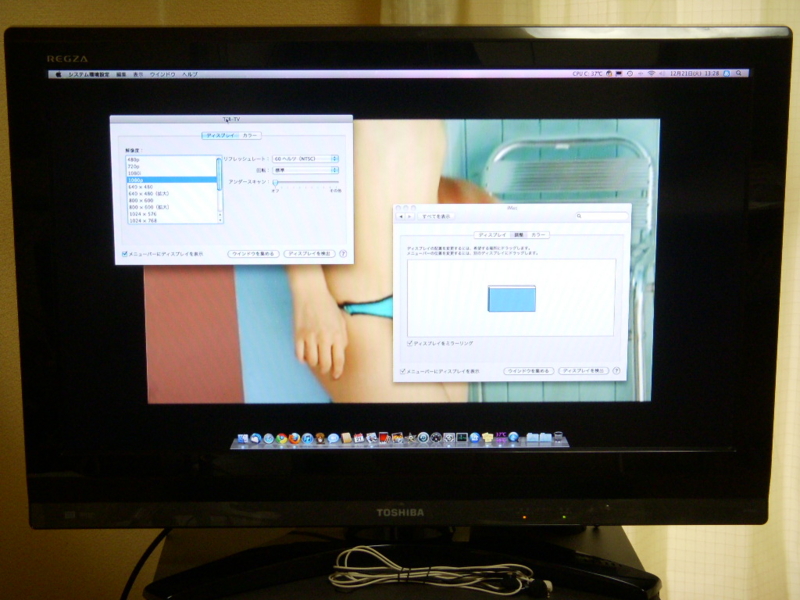
Task: Open System Preferences gear icon in Dock
Action: [448, 438]
